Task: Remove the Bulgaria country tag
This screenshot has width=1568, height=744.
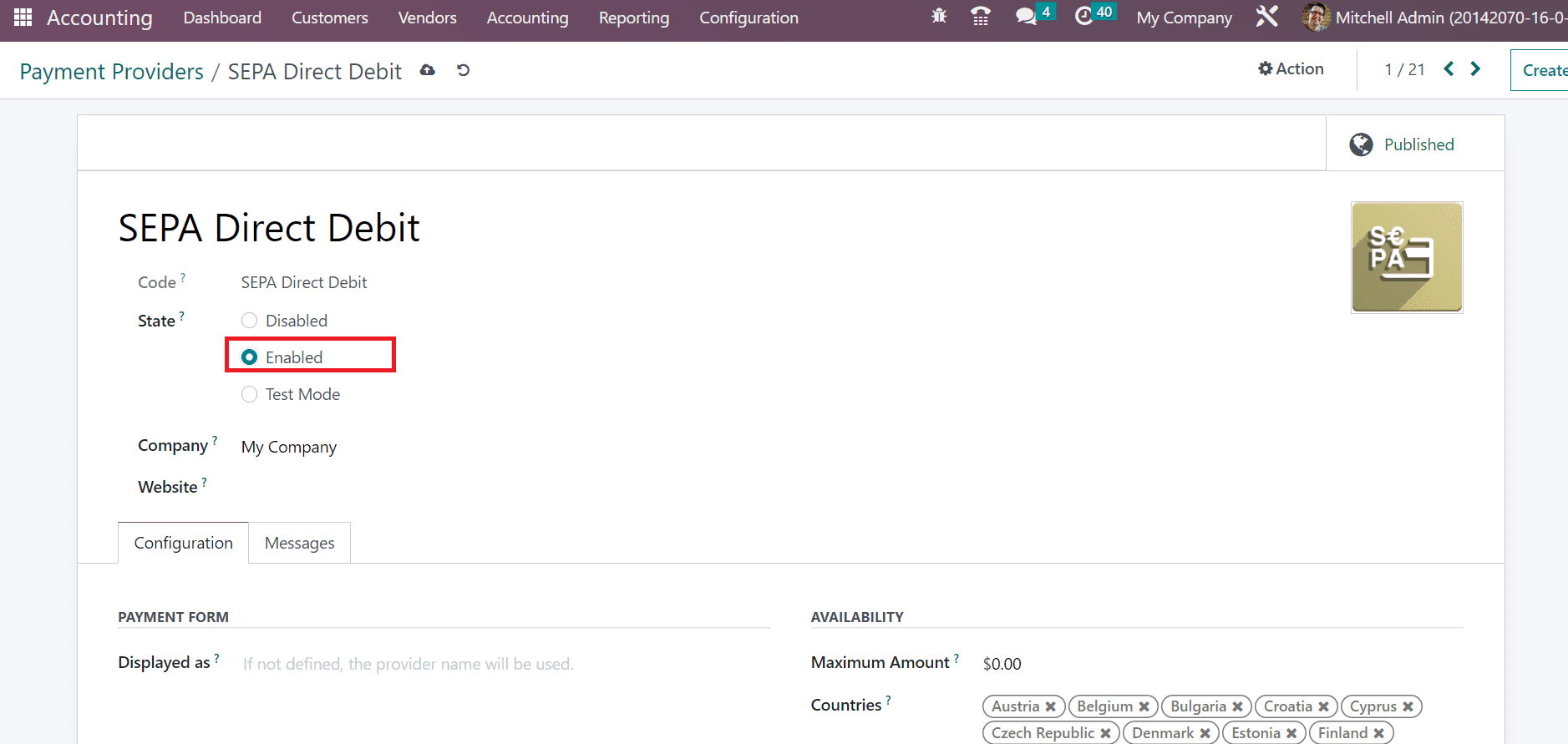Action: (x=1237, y=706)
